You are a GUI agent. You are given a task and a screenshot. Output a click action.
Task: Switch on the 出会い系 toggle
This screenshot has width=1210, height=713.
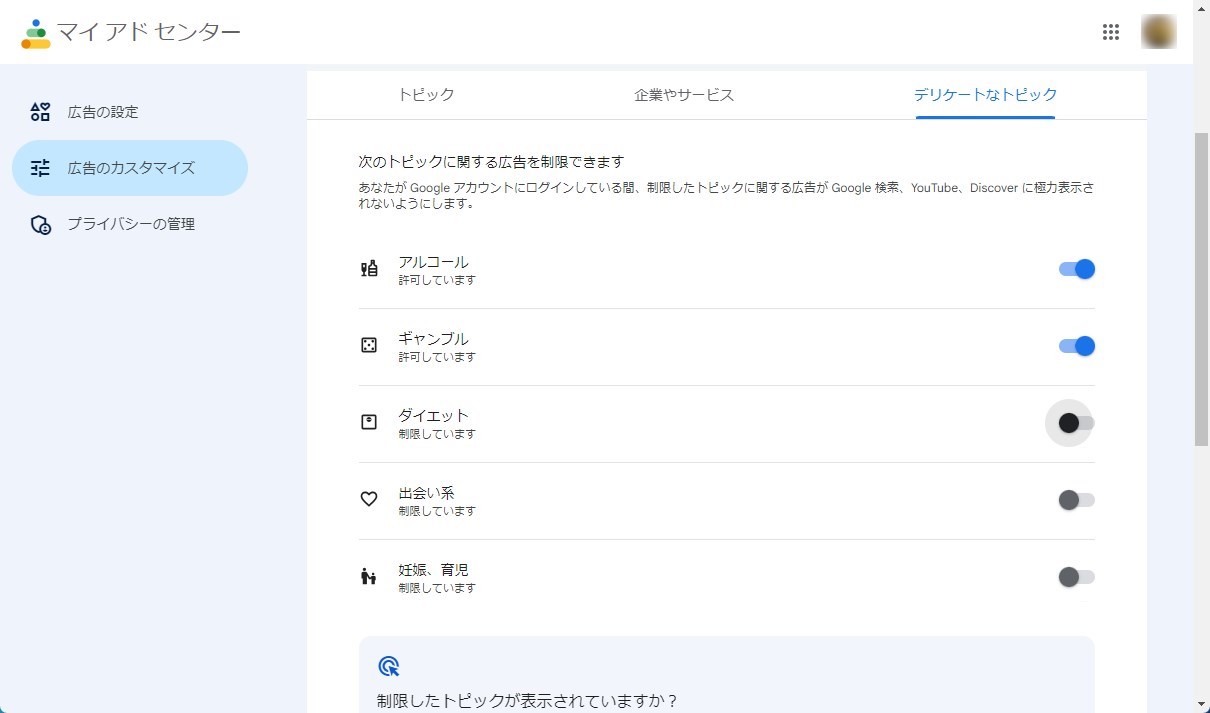coord(1076,500)
